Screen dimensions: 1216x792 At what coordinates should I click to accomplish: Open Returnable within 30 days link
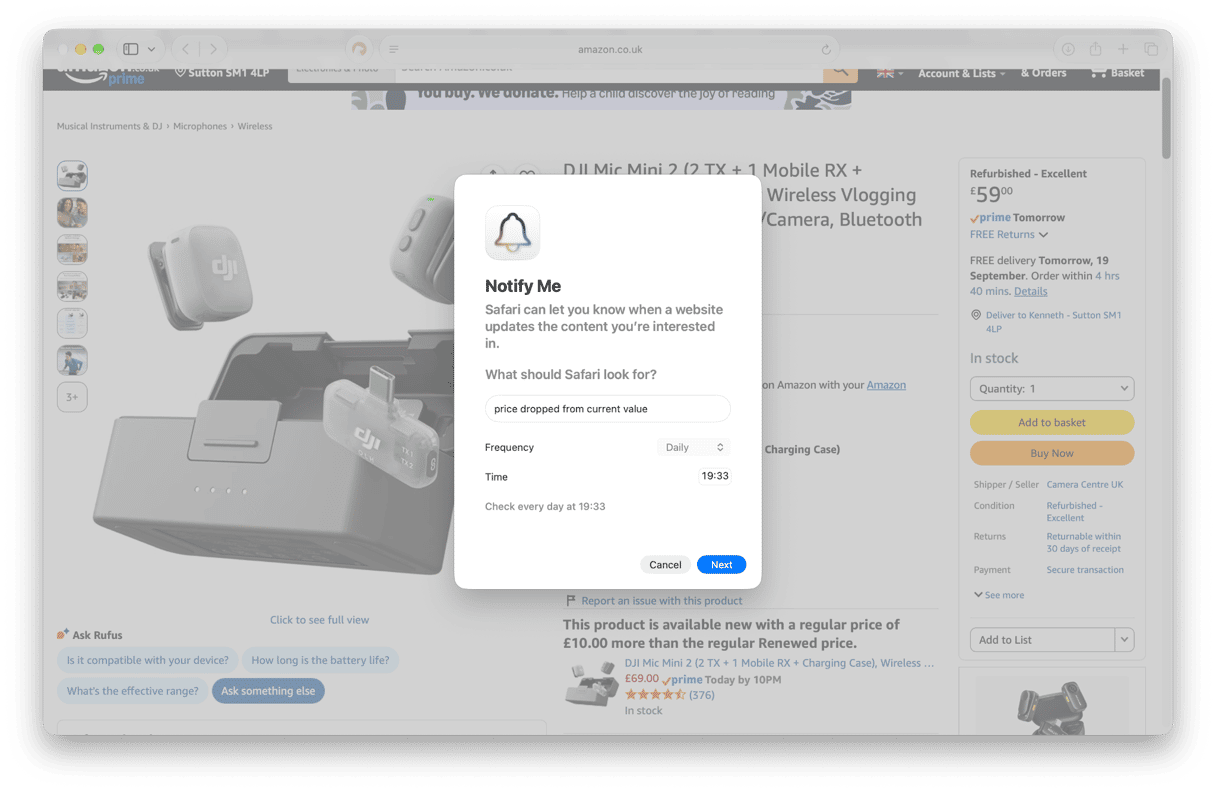point(1084,542)
